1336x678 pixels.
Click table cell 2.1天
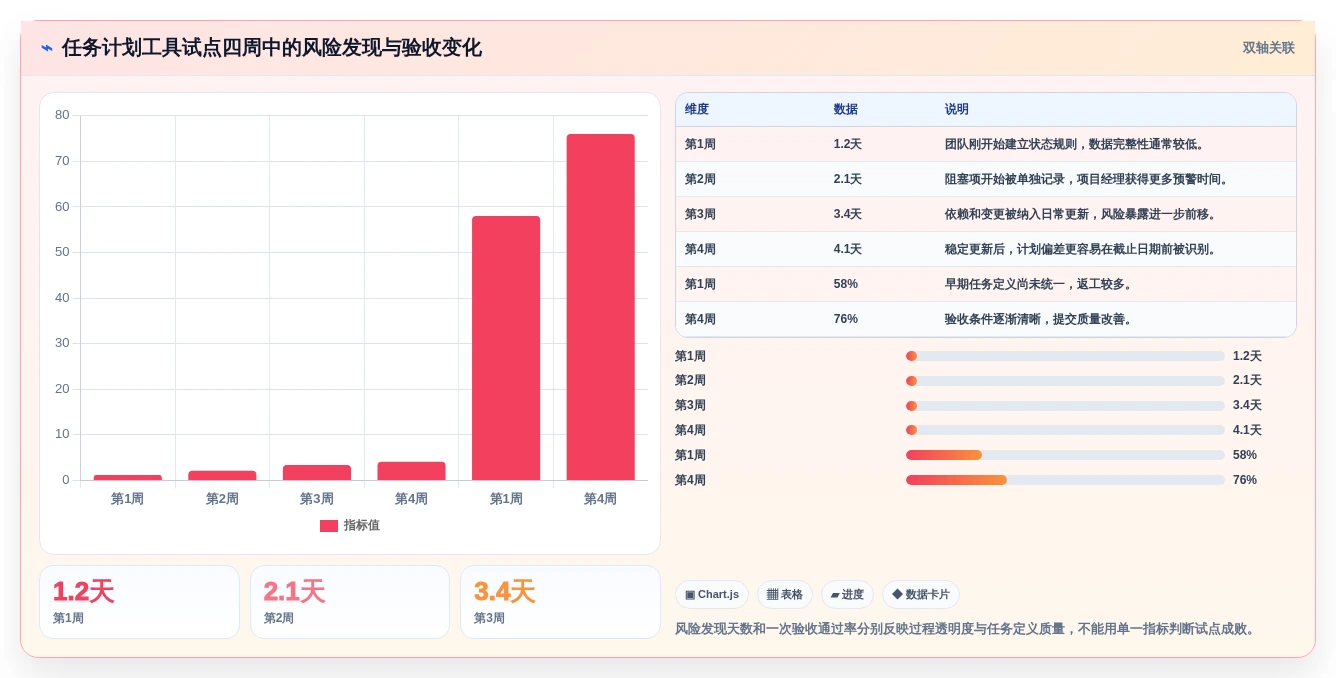point(848,180)
